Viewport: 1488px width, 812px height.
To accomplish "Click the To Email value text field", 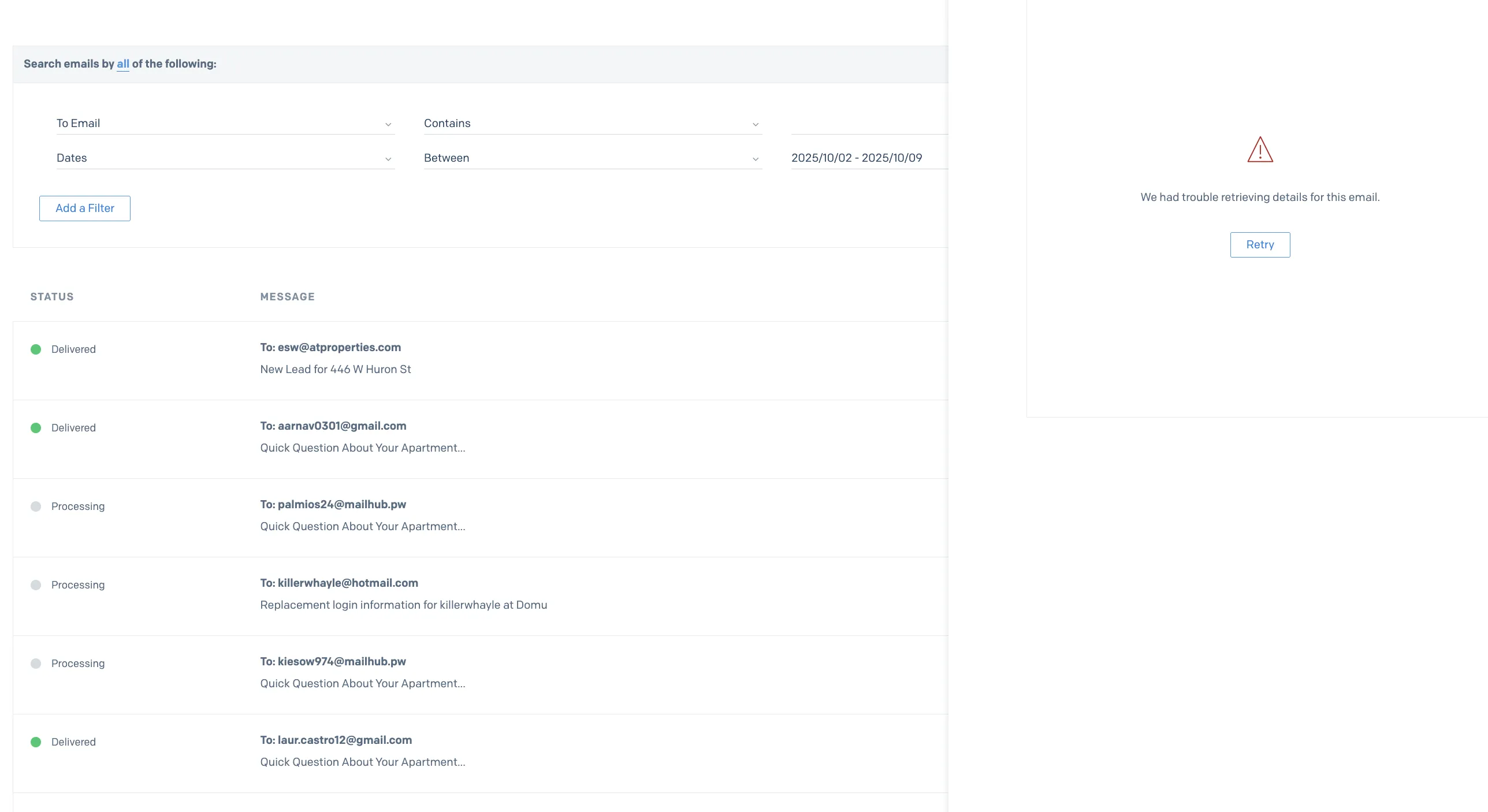I will [866, 124].
